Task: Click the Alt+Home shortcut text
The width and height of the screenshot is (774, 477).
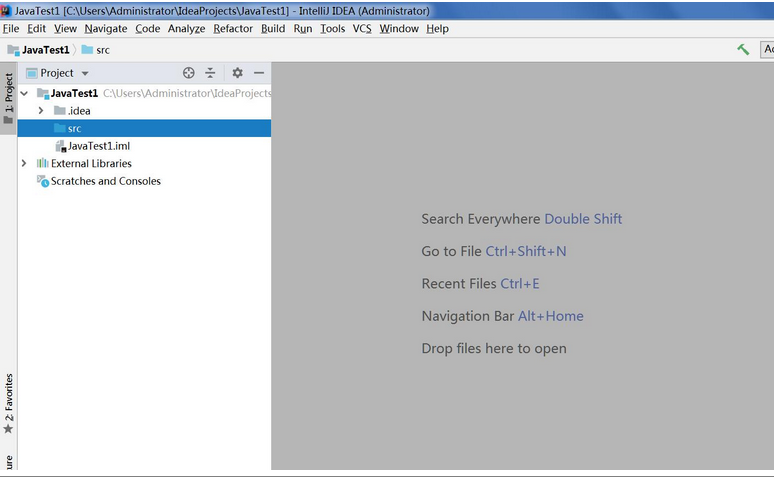Action: 551,316
